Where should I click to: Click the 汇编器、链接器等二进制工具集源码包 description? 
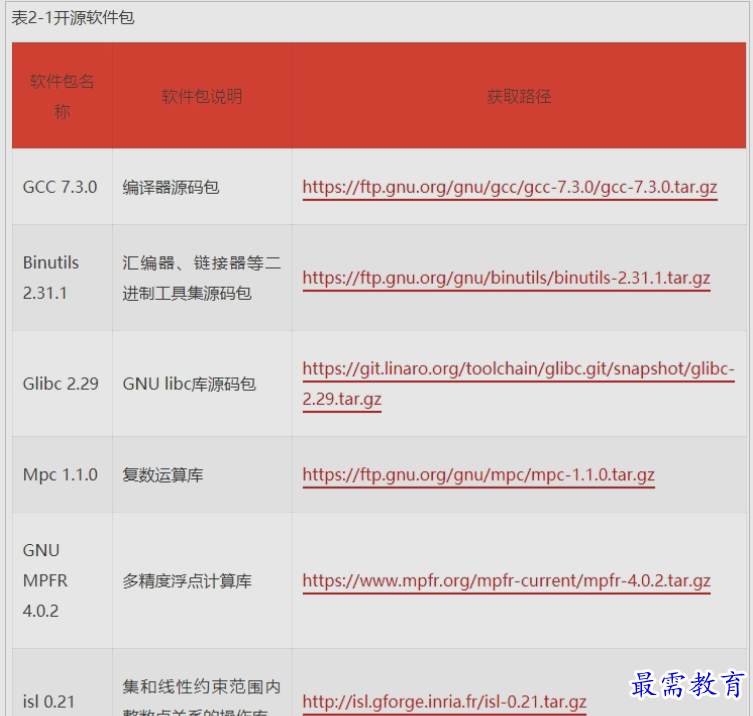click(x=202, y=278)
